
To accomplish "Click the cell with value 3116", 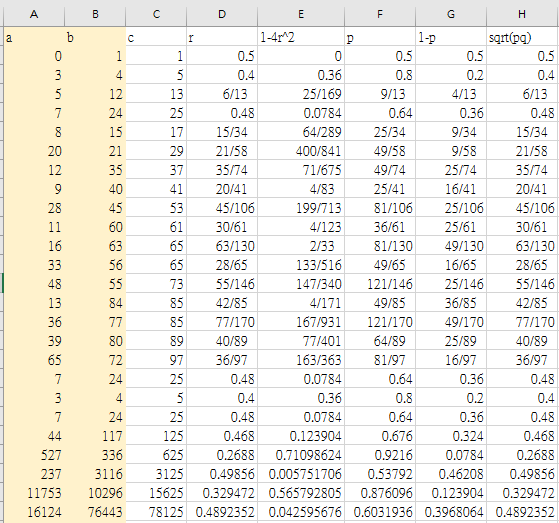I will pos(95,474).
